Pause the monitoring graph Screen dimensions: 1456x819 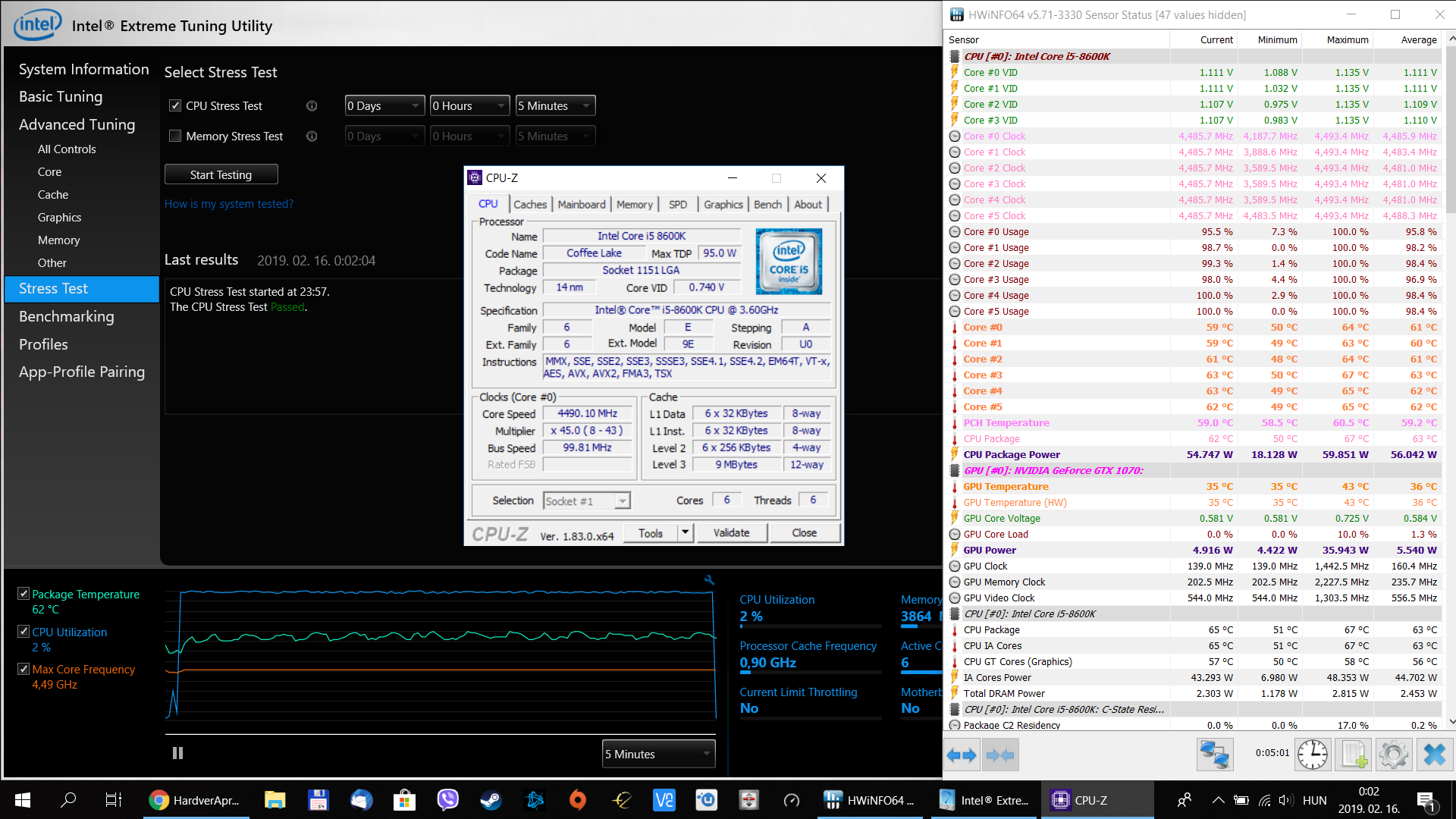(x=177, y=753)
